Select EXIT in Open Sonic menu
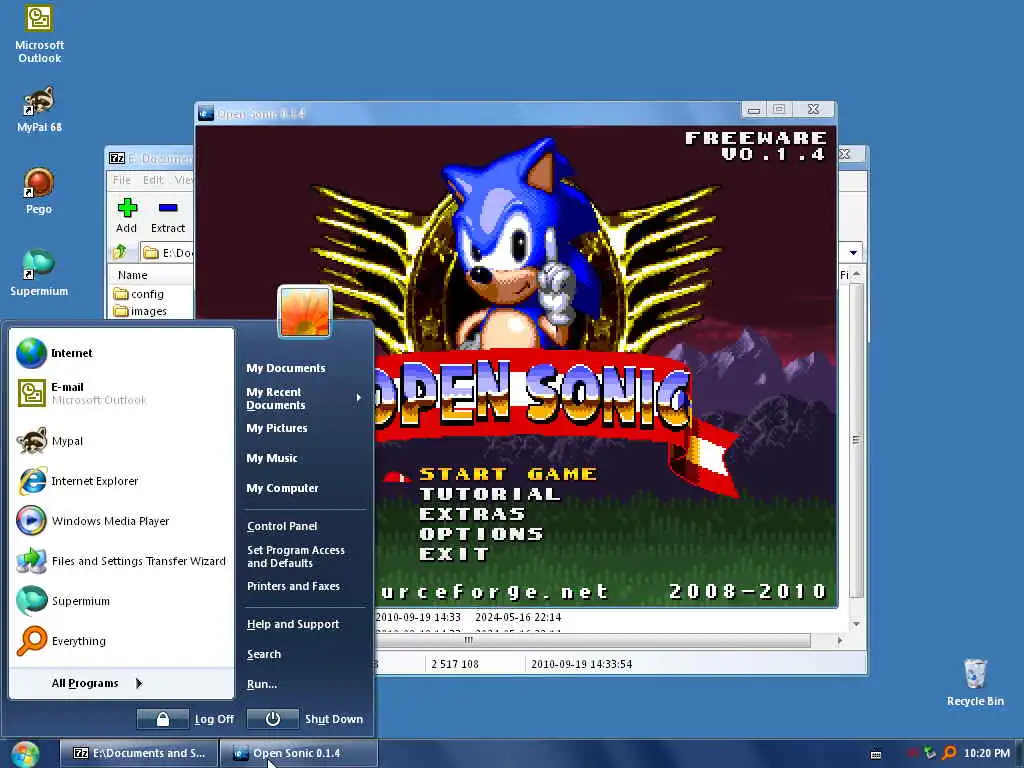This screenshot has width=1024, height=768. pos(454,554)
